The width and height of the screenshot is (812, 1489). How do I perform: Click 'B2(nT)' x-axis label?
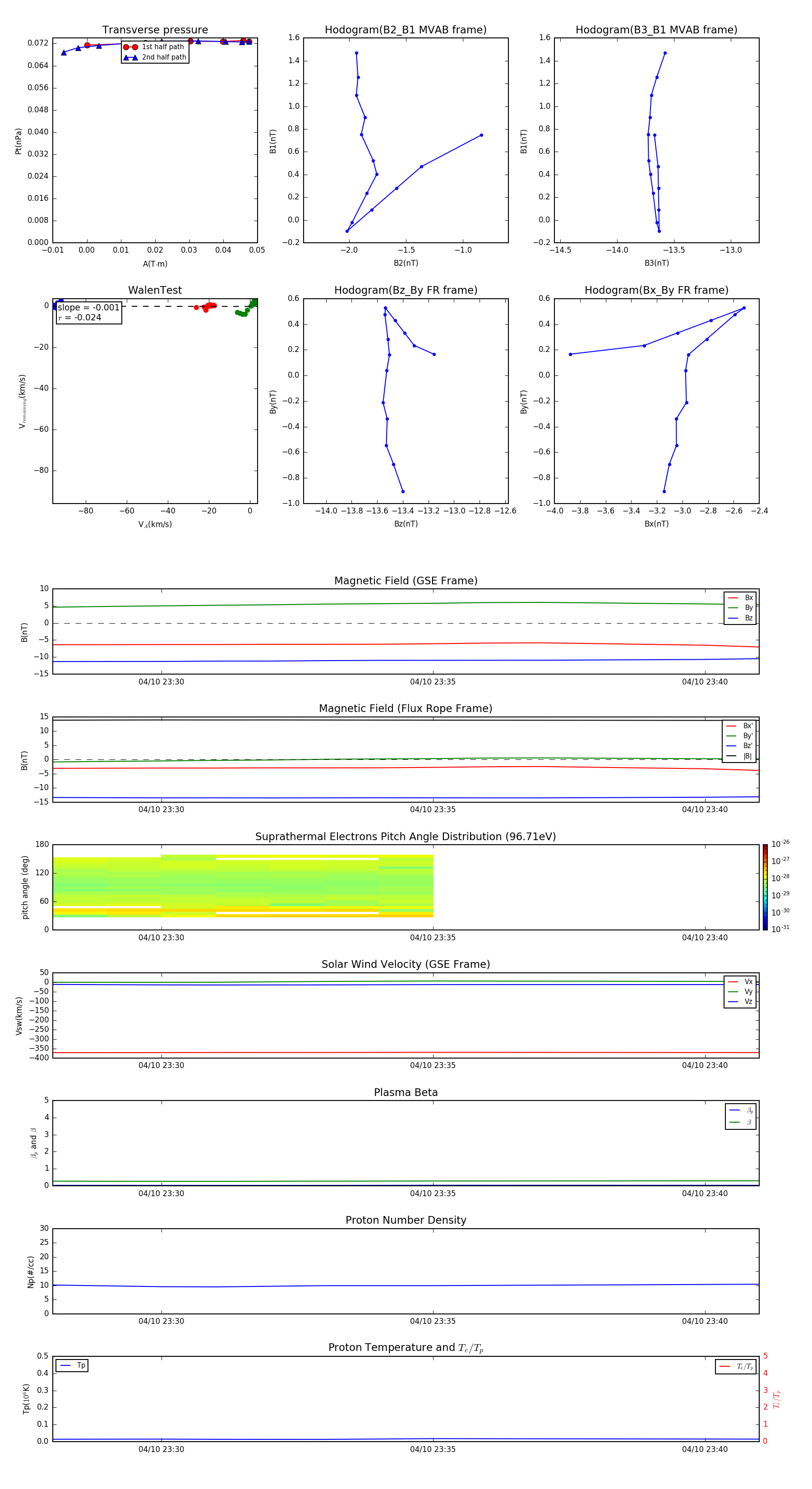tap(406, 263)
